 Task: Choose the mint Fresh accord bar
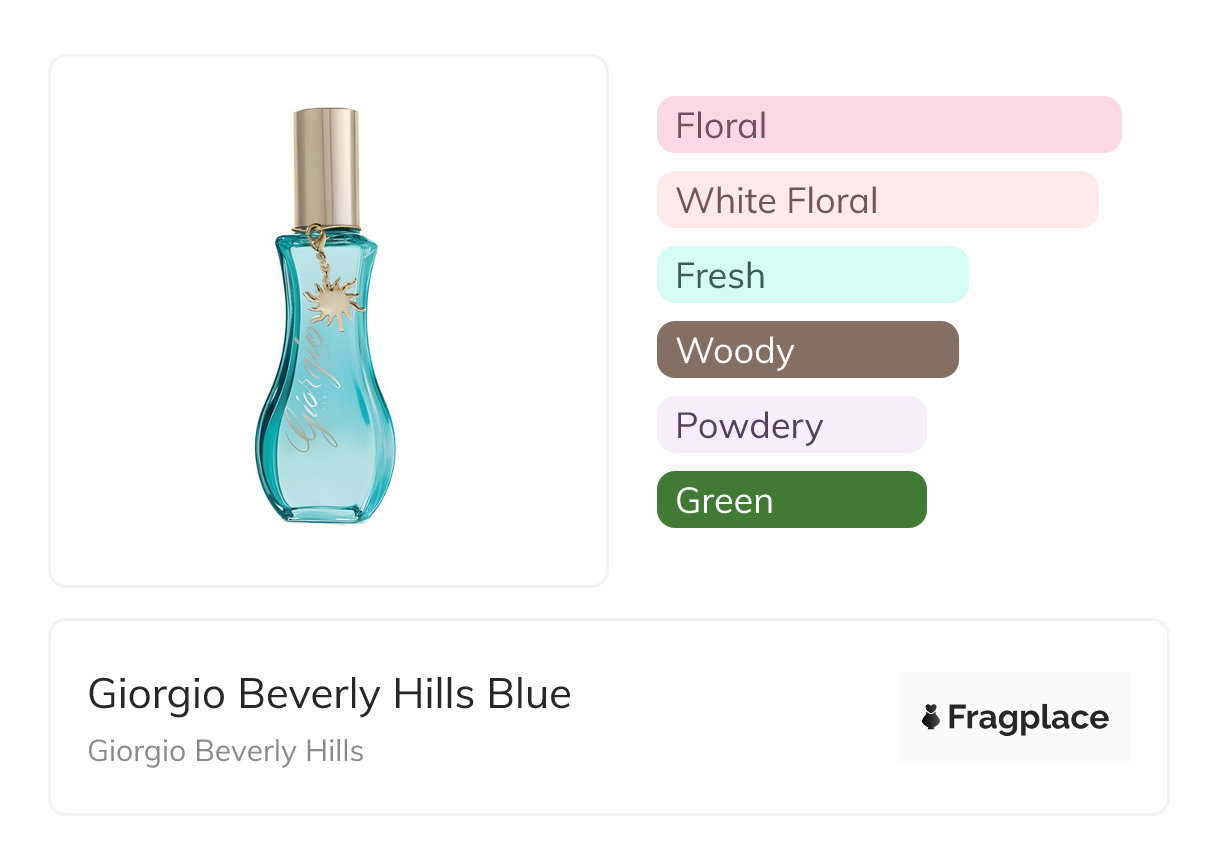[x=812, y=275]
